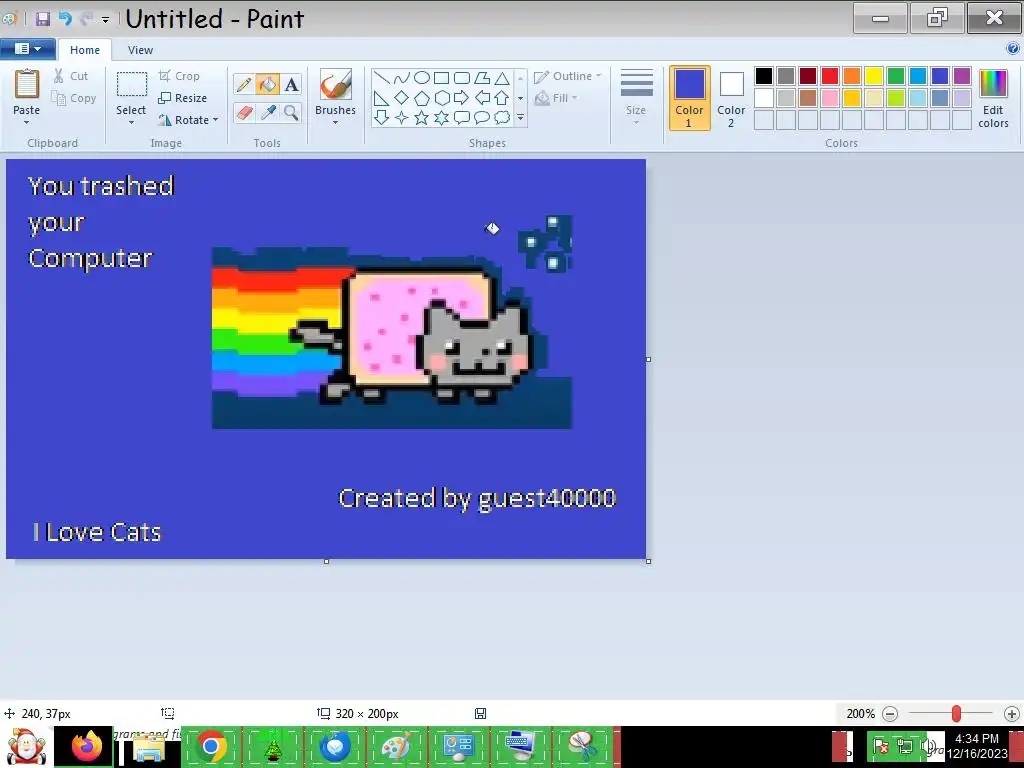Click the Cut button
The image size is (1024, 768).
71,76
